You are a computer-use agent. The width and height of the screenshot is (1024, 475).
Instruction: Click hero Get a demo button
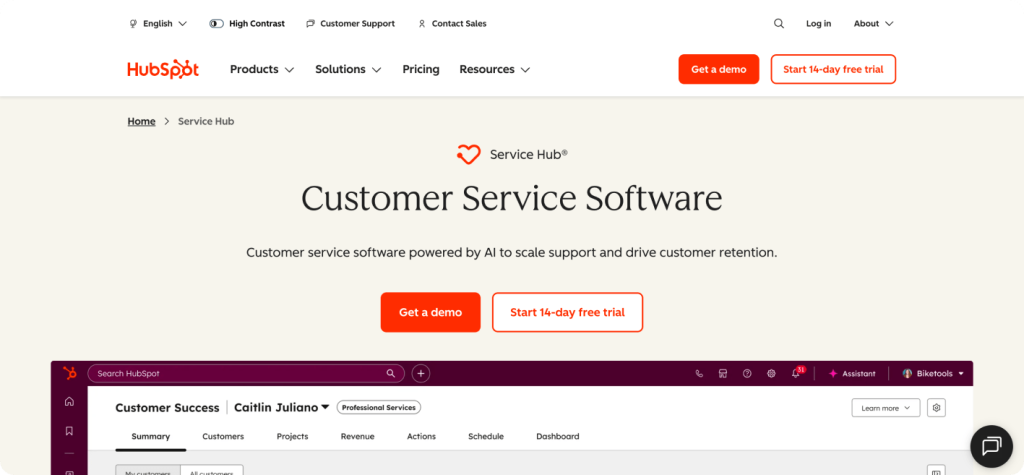[x=430, y=312]
